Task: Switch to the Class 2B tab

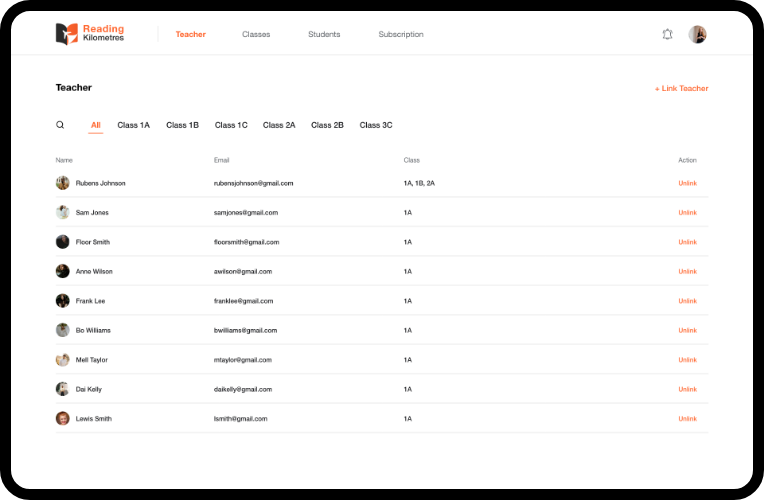Action: pos(327,125)
